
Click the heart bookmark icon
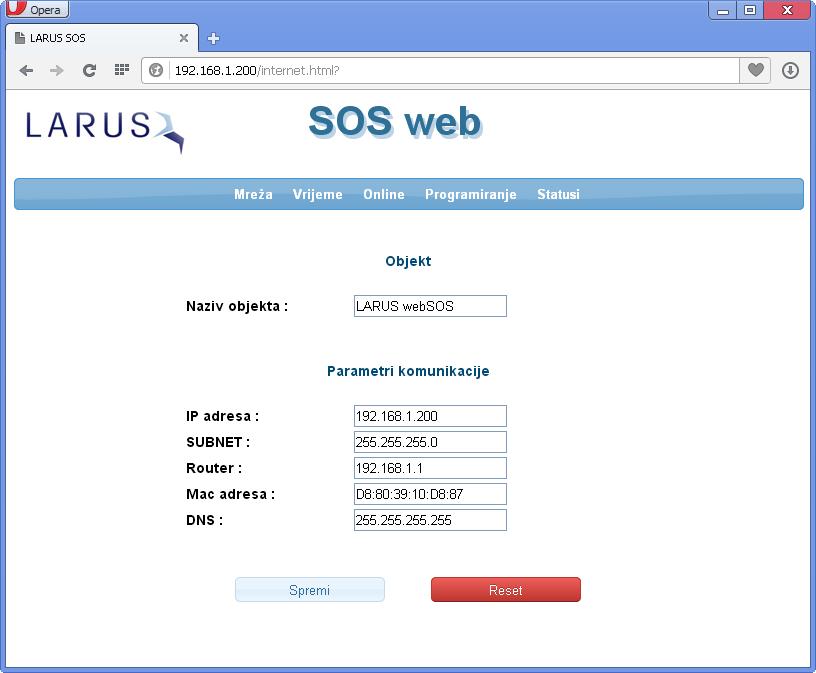pos(756,70)
